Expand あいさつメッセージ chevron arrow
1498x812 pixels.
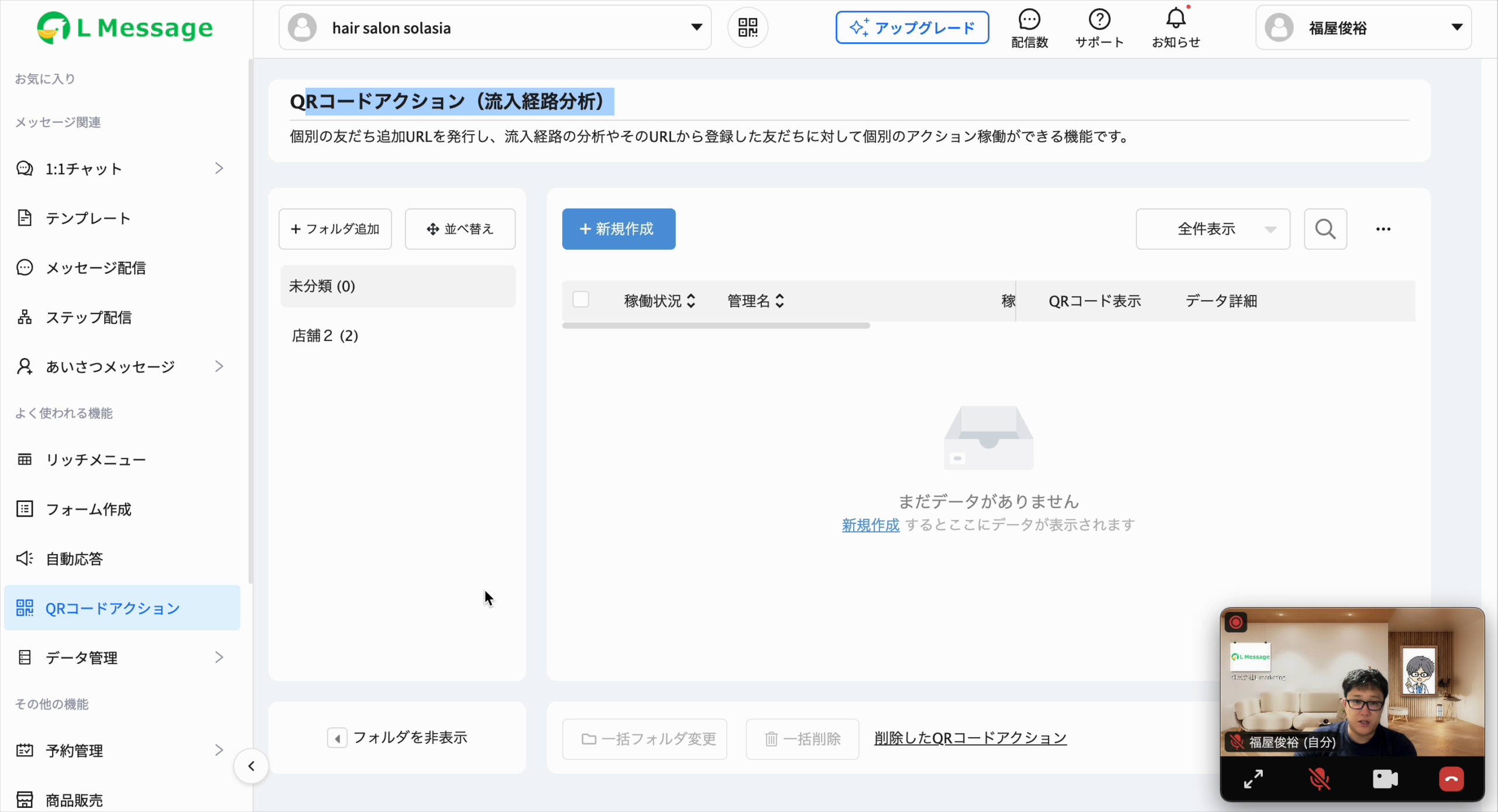pos(219,366)
